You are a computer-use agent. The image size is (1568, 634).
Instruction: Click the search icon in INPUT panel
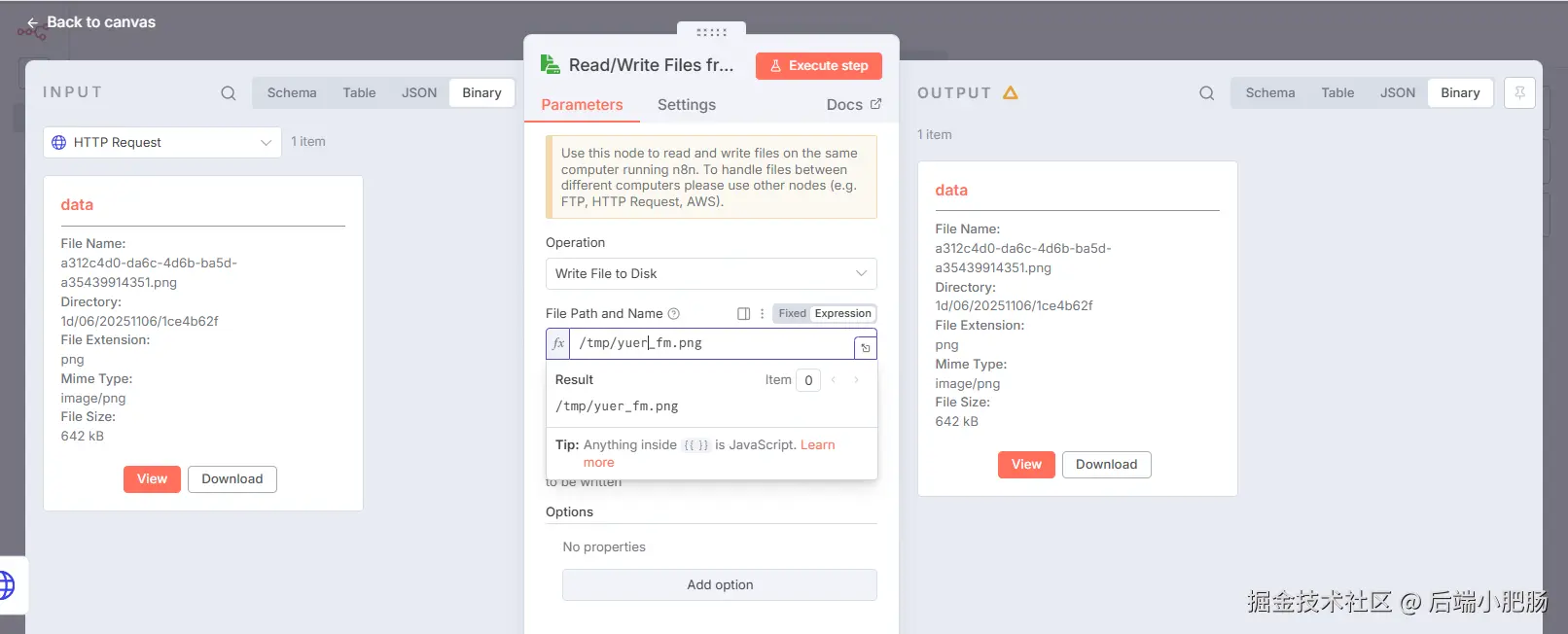(229, 93)
